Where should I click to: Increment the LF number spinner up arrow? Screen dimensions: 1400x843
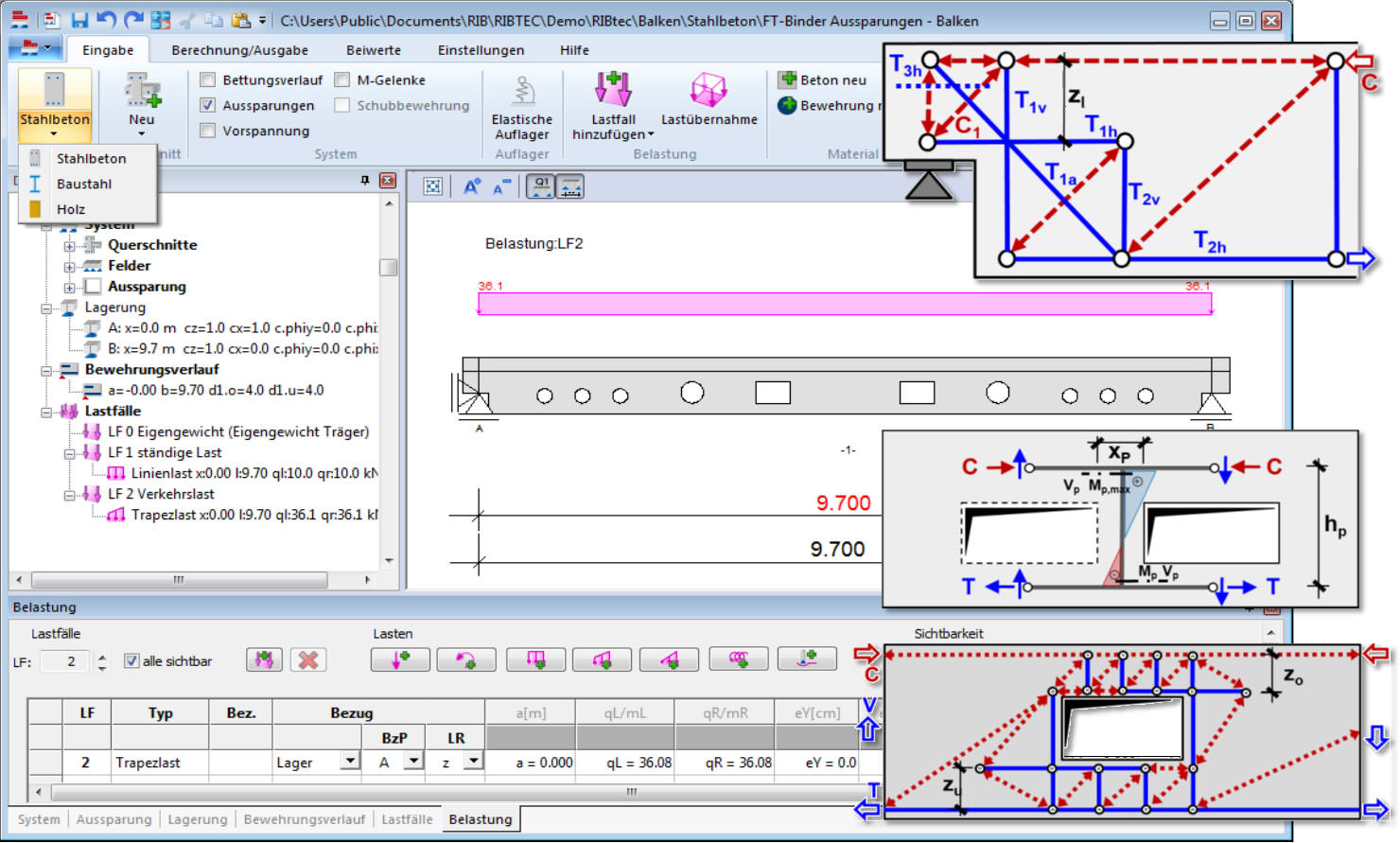tap(102, 656)
